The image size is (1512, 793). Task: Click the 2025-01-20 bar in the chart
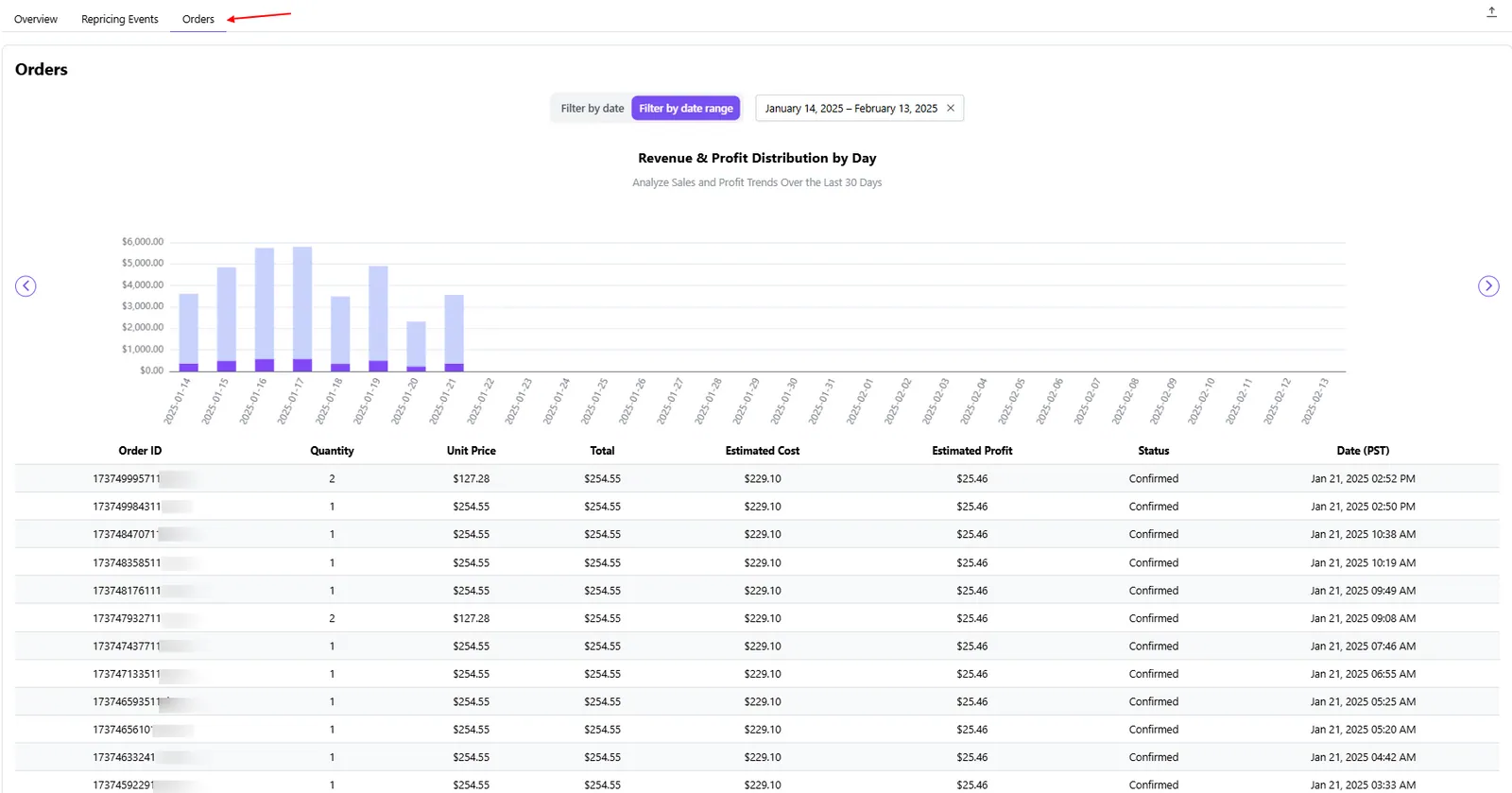coord(416,346)
